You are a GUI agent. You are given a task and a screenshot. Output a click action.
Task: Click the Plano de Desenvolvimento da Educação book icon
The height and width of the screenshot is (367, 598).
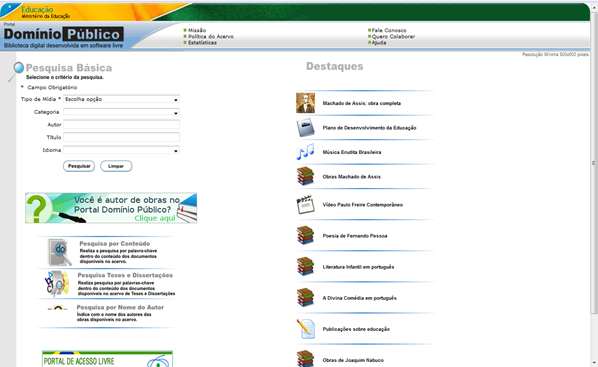point(305,127)
